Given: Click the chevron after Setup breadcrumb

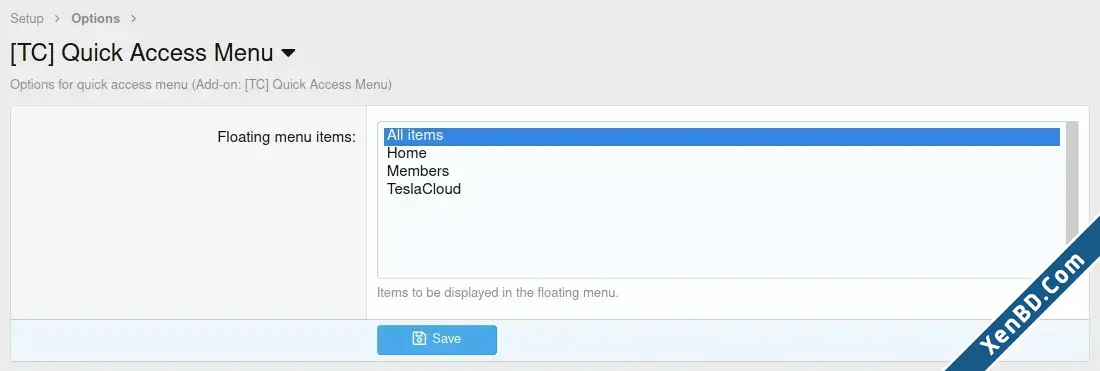Looking at the screenshot, I should tap(58, 18).
